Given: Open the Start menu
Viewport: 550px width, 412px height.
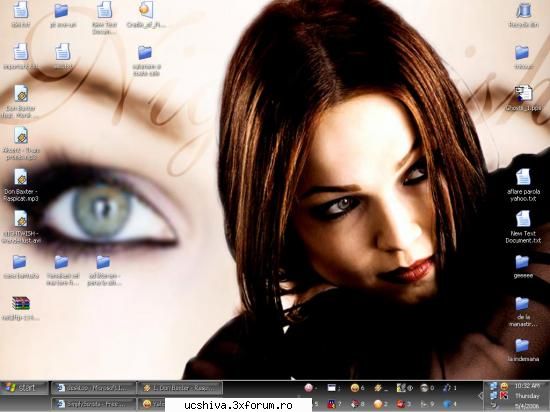Looking at the screenshot, I should tap(23, 388).
